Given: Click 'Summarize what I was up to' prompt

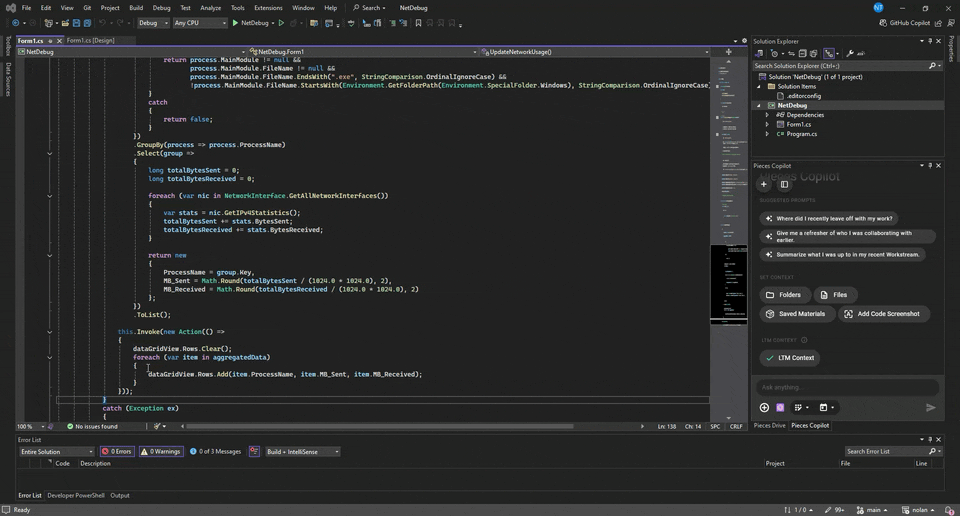Looking at the screenshot, I should click(x=843, y=255).
